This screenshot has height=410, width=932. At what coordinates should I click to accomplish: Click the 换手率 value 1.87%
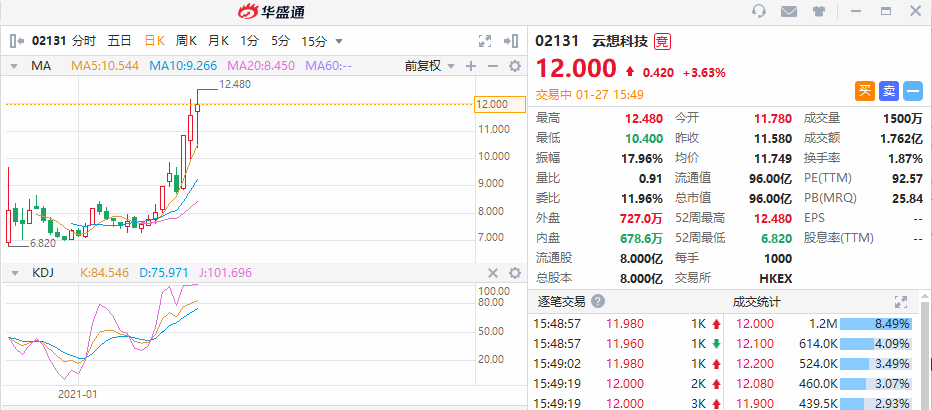(906, 159)
